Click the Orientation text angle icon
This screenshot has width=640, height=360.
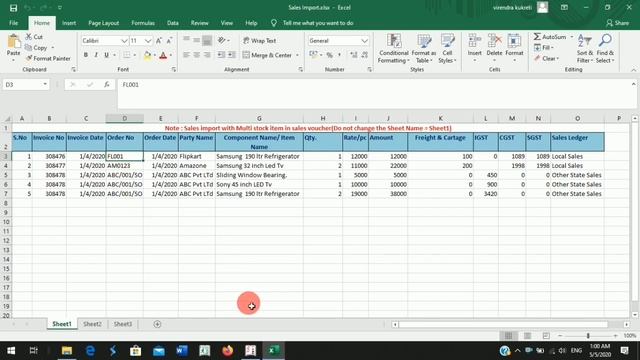222,40
